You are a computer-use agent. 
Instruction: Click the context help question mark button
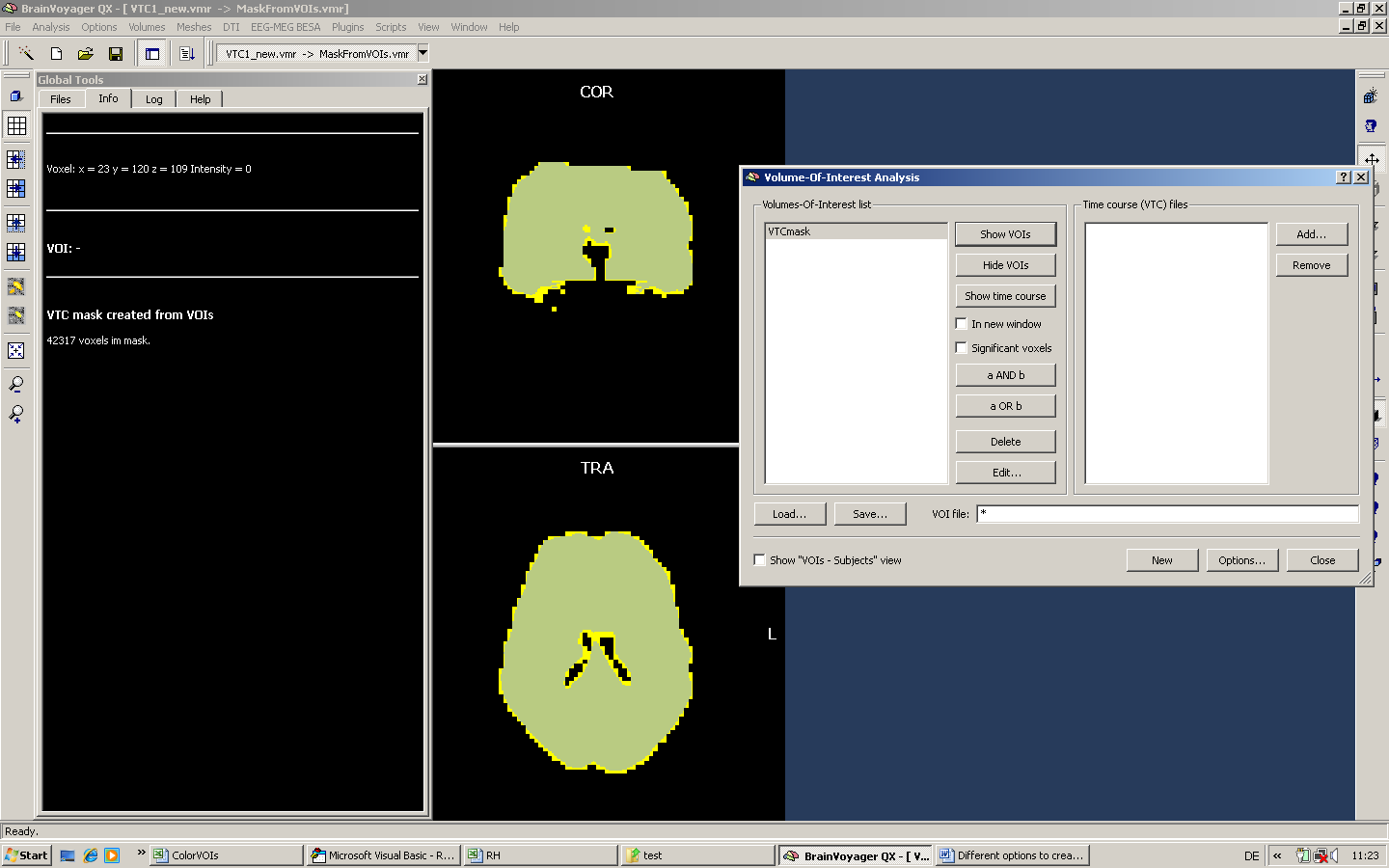pyautogui.click(x=1344, y=177)
